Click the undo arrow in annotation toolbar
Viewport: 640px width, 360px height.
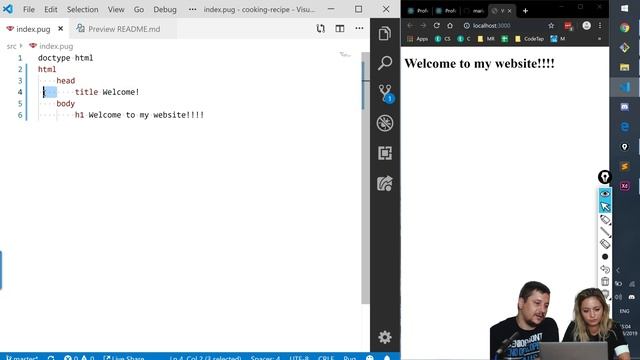[605, 269]
